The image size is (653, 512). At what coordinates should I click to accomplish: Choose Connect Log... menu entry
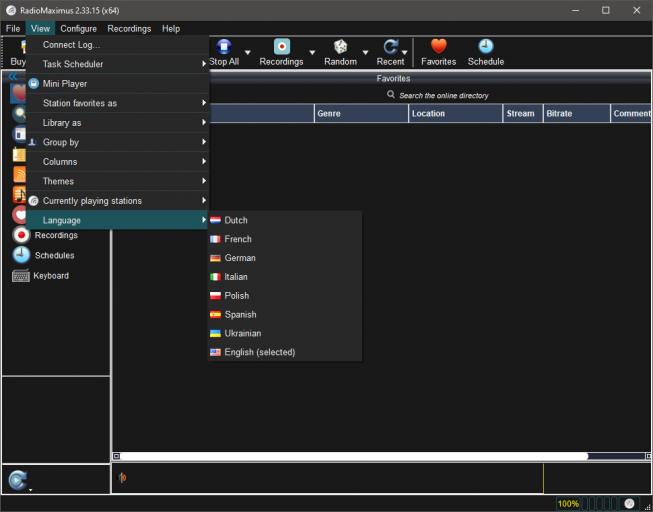(x=117, y=45)
